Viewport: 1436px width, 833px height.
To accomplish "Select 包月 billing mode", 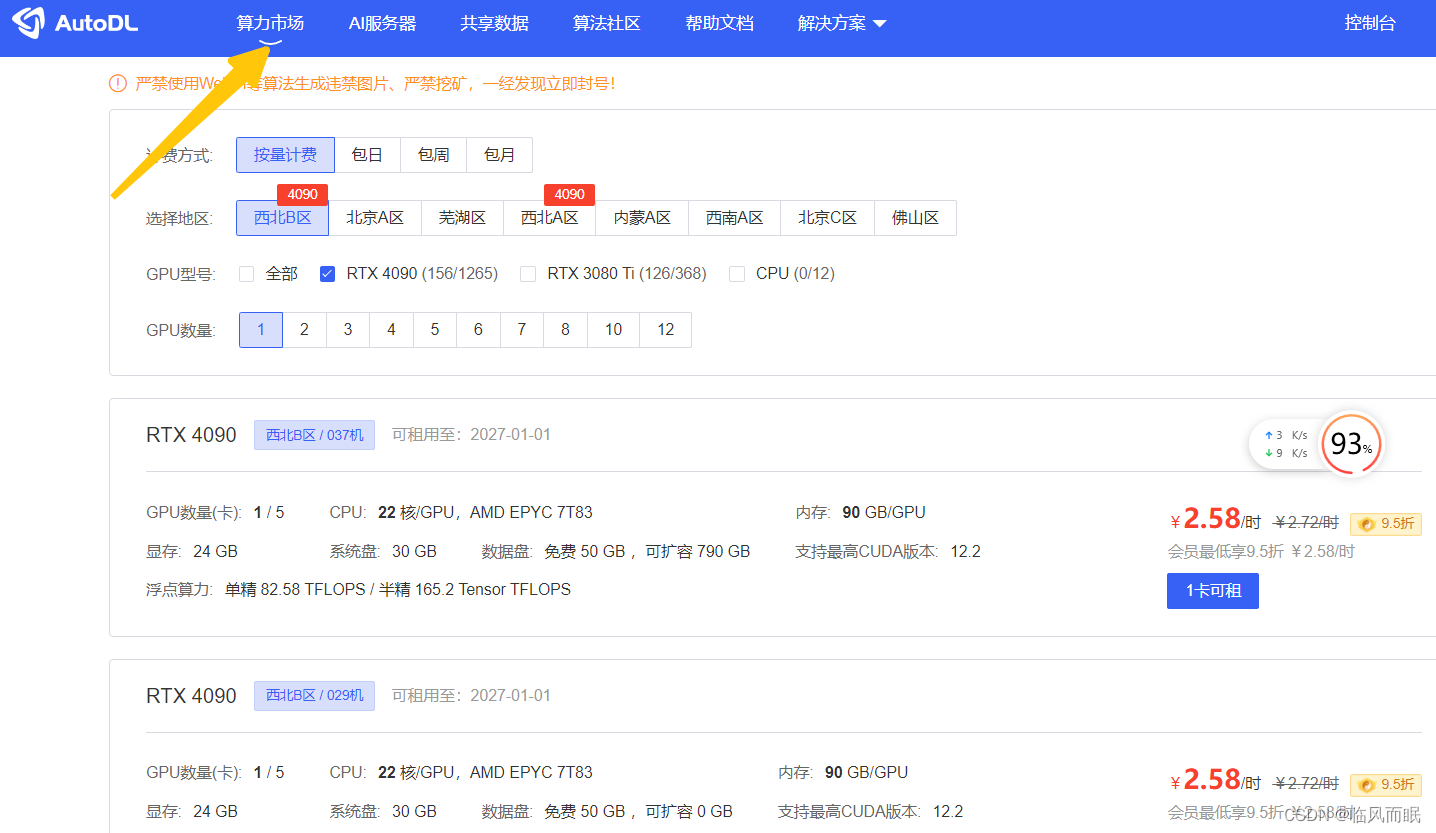I will pos(499,155).
